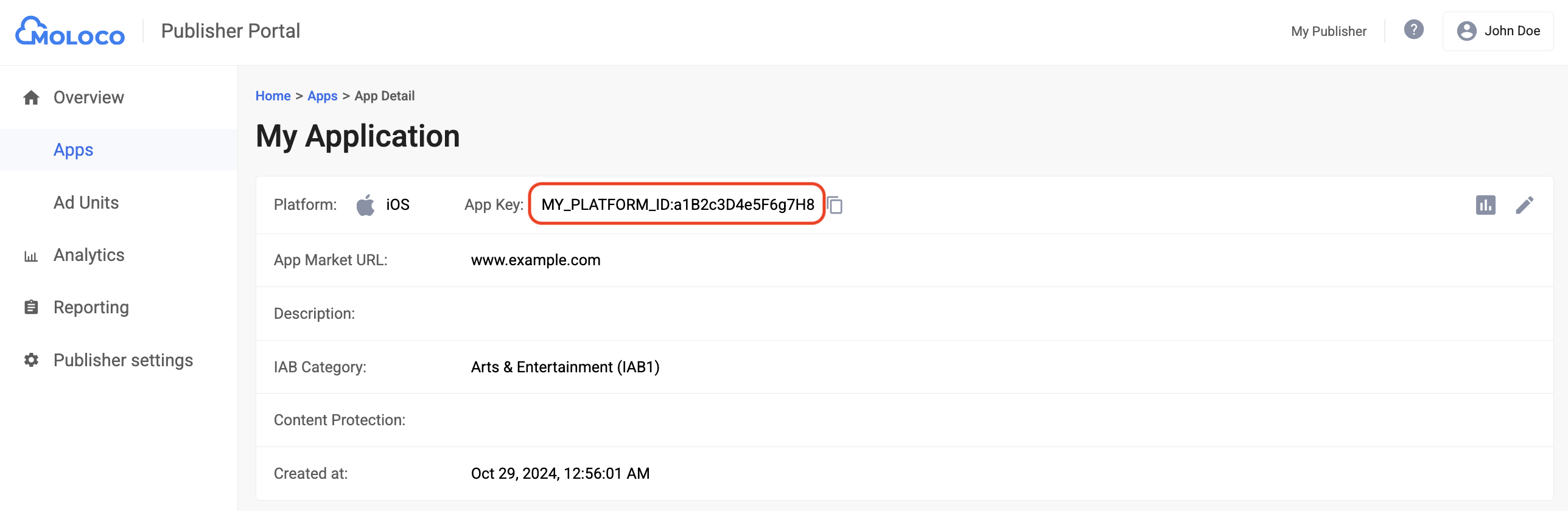The width and height of the screenshot is (1568, 511).
Task: Click the Reporting clipboard icon in sidebar
Action: [31, 307]
